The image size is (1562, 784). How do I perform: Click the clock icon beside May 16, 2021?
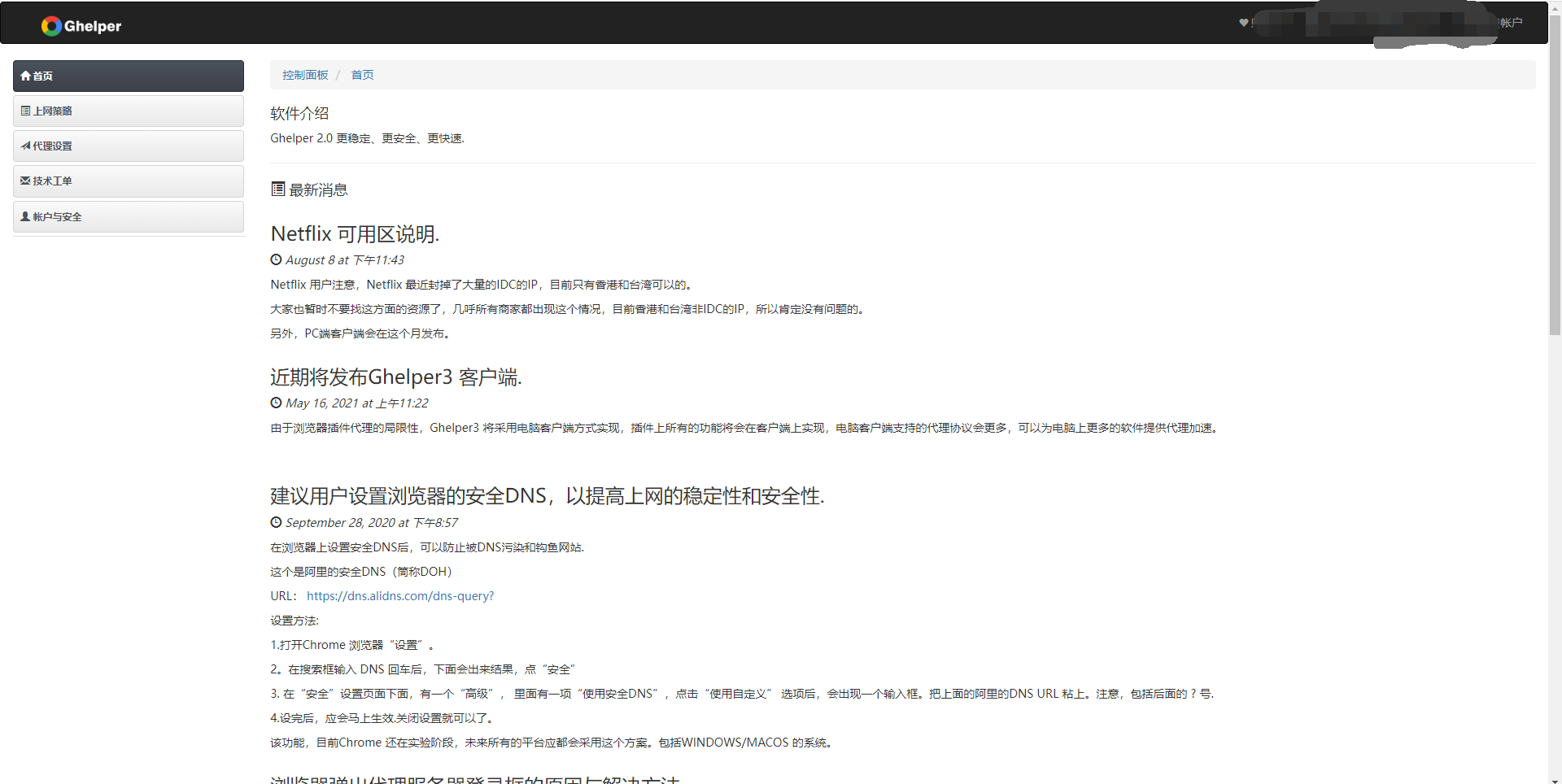[x=276, y=403]
